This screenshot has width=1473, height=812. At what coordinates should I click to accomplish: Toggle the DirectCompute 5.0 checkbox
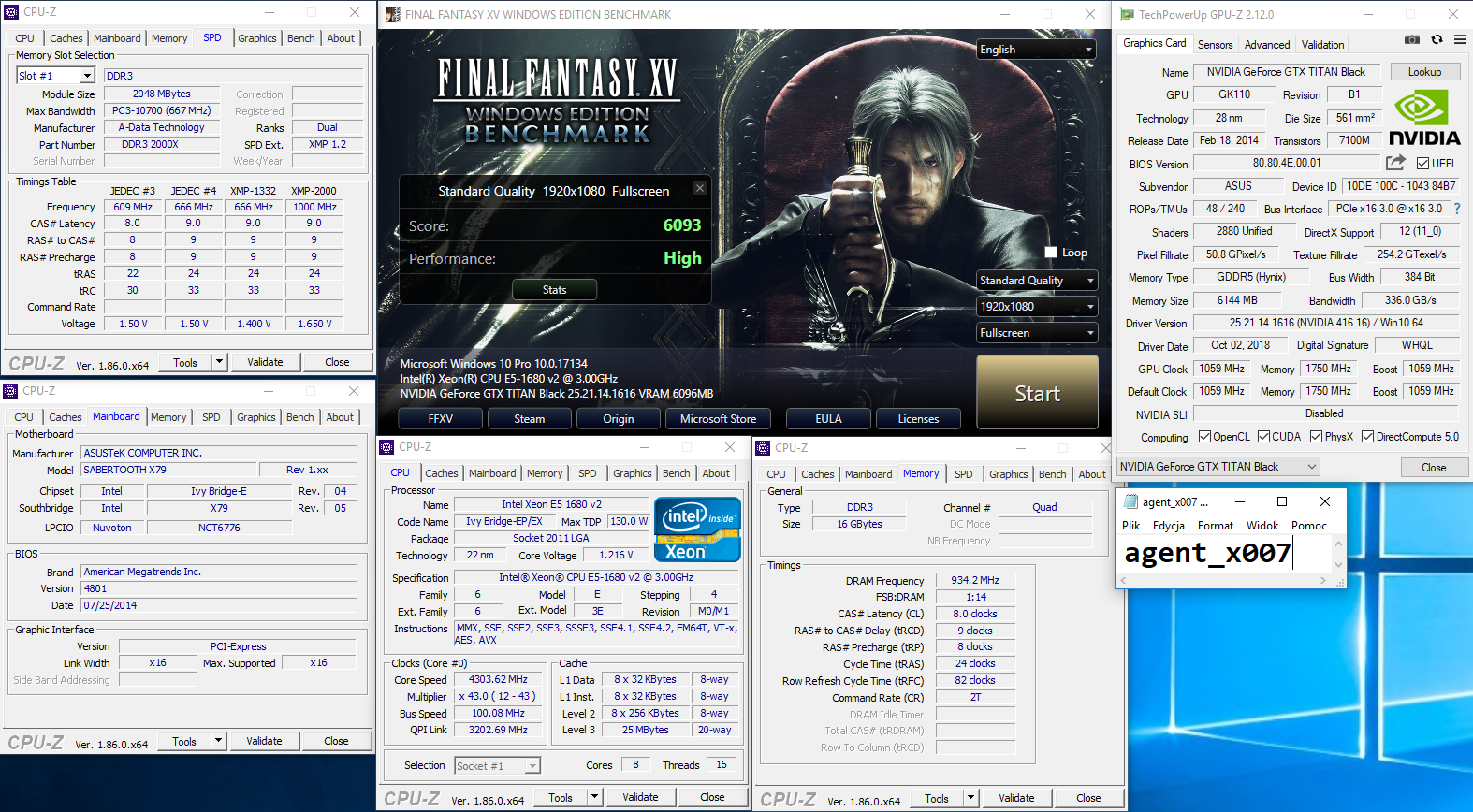click(x=1367, y=437)
